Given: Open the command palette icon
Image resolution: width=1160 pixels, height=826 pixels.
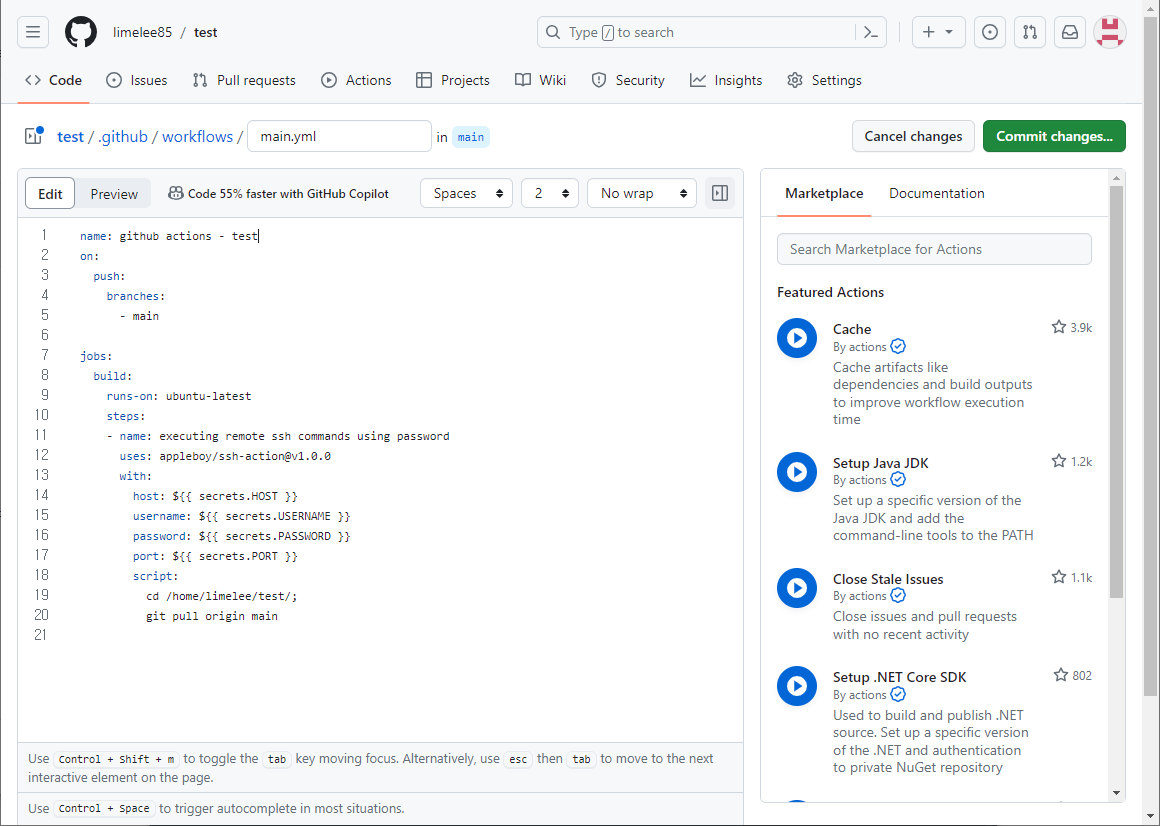Looking at the screenshot, I should click(x=871, y=33).
